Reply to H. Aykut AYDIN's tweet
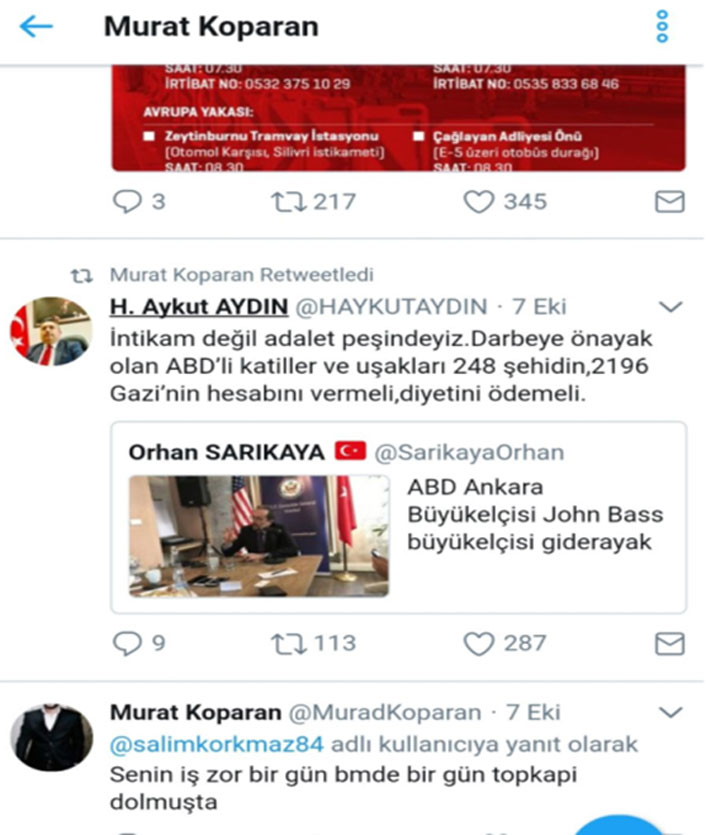706x835 pixels. (127, 643)
